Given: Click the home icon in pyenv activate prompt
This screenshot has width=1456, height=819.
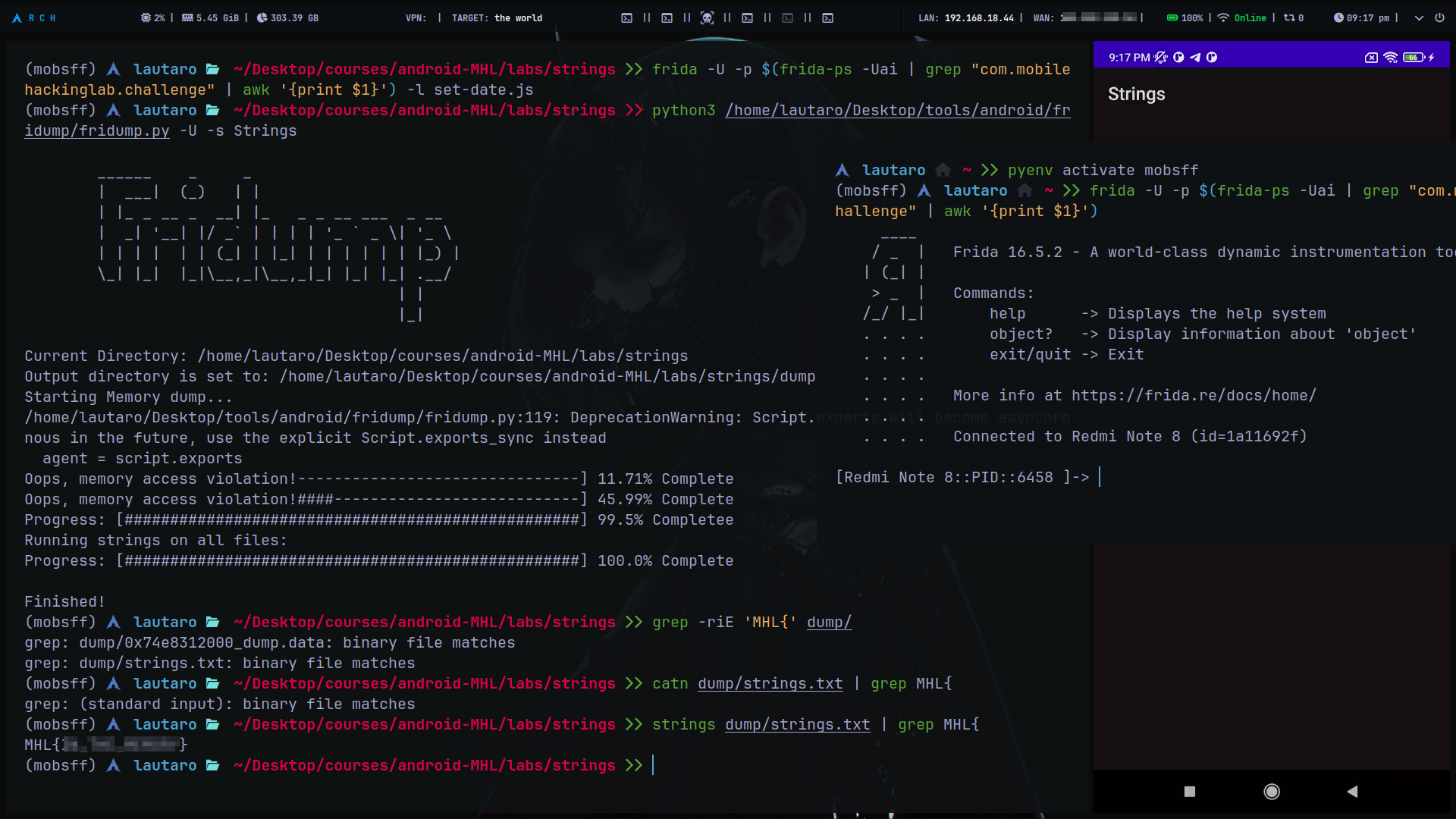Looking at the screenshot, I should [943, 170].
